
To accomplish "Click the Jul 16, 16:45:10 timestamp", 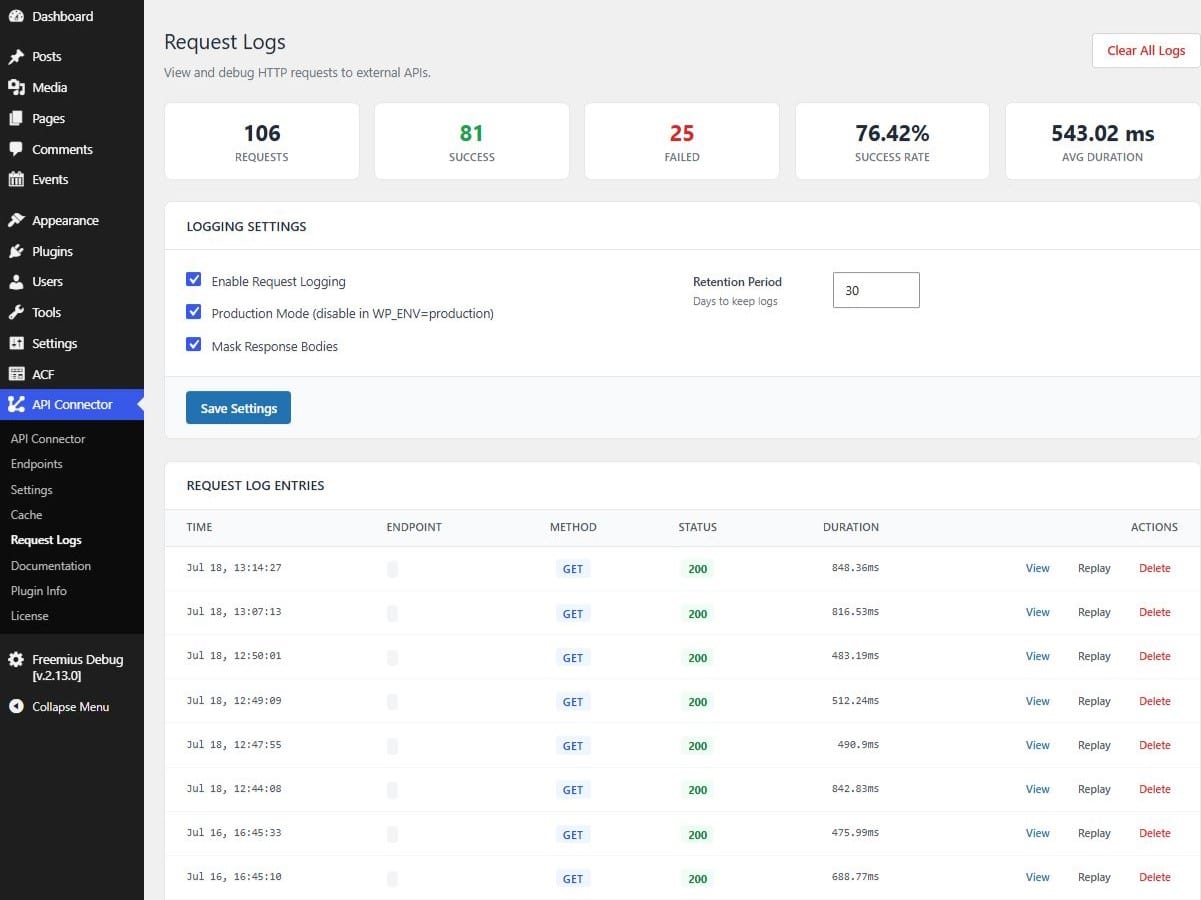I will click(234, 877).
